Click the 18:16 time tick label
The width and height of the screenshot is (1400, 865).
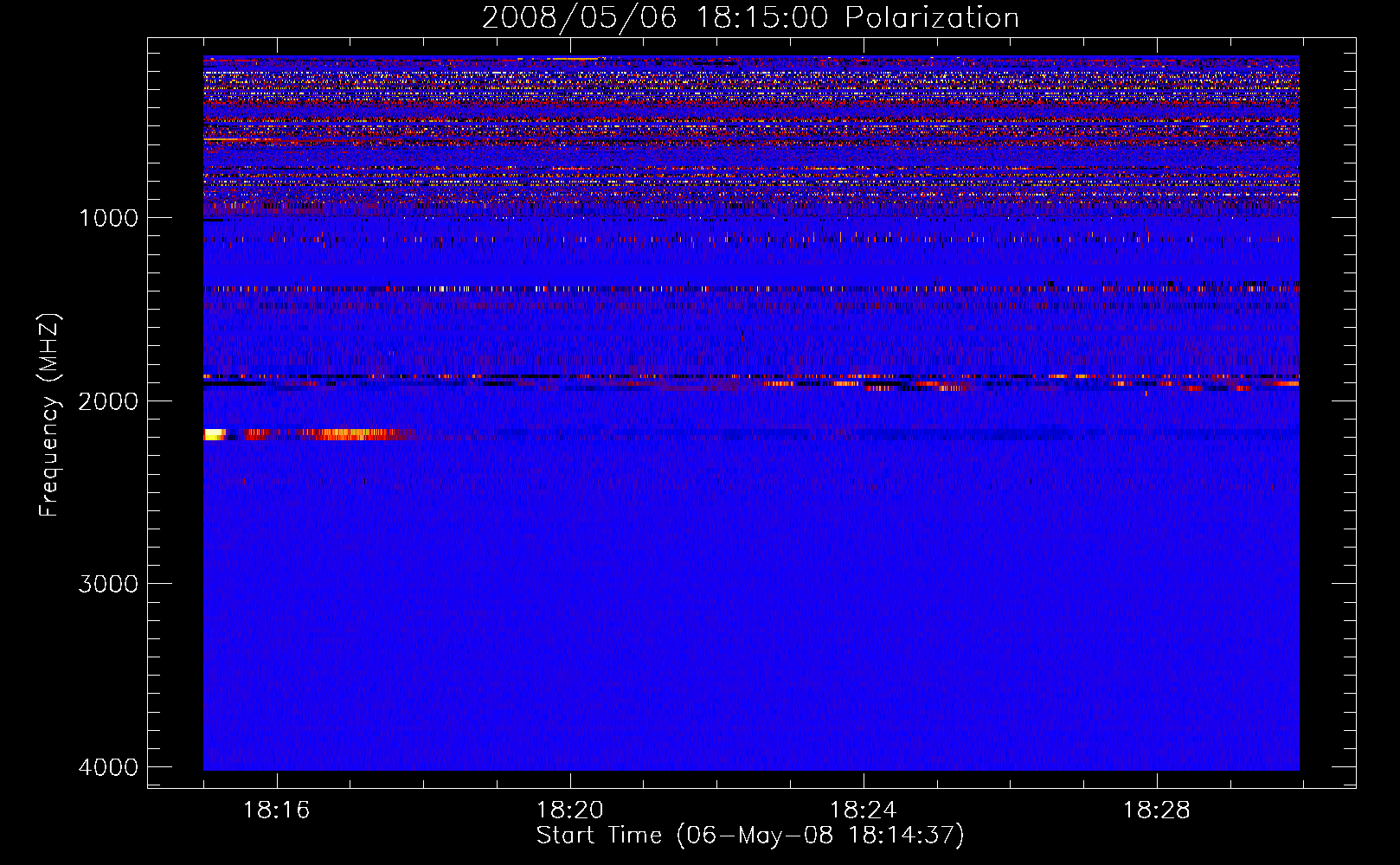276,811
